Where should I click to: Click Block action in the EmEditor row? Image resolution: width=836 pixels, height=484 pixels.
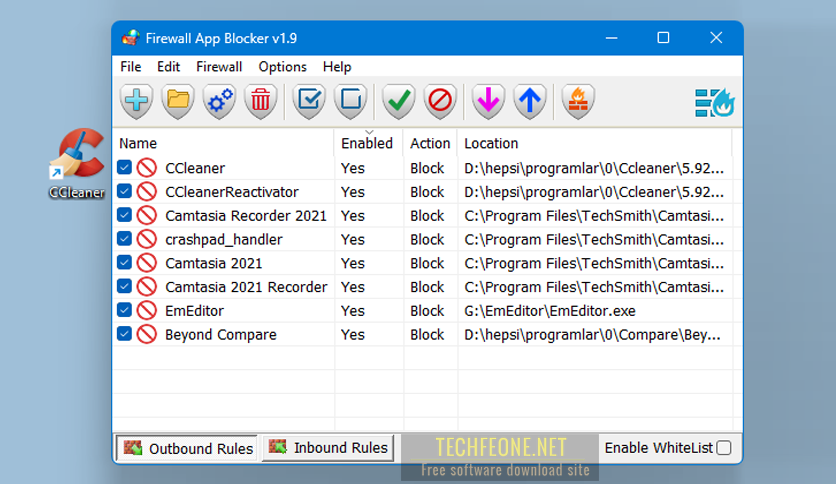pos(427,311)
